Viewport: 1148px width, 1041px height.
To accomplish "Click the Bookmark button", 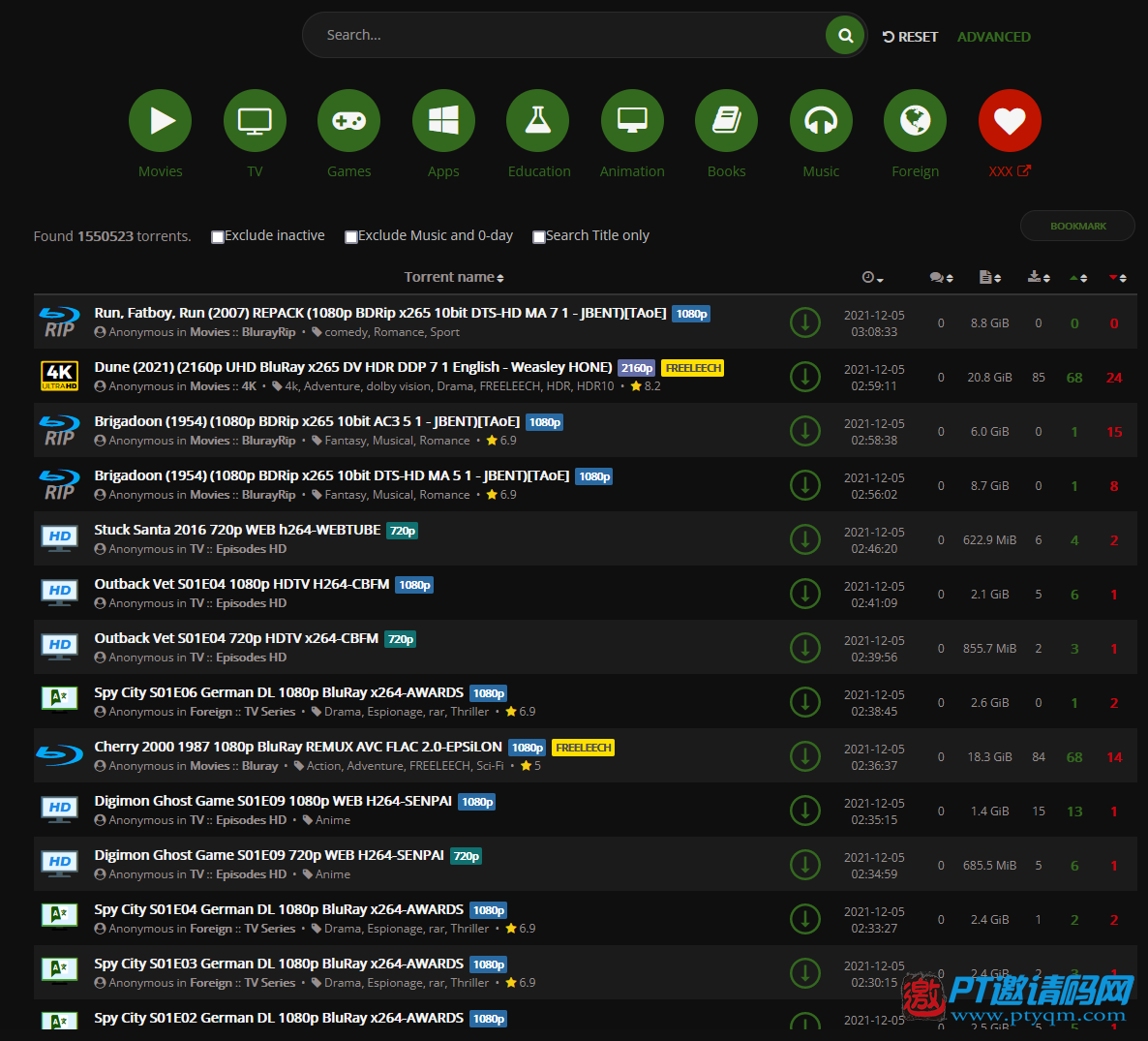I will [1077, 226].
